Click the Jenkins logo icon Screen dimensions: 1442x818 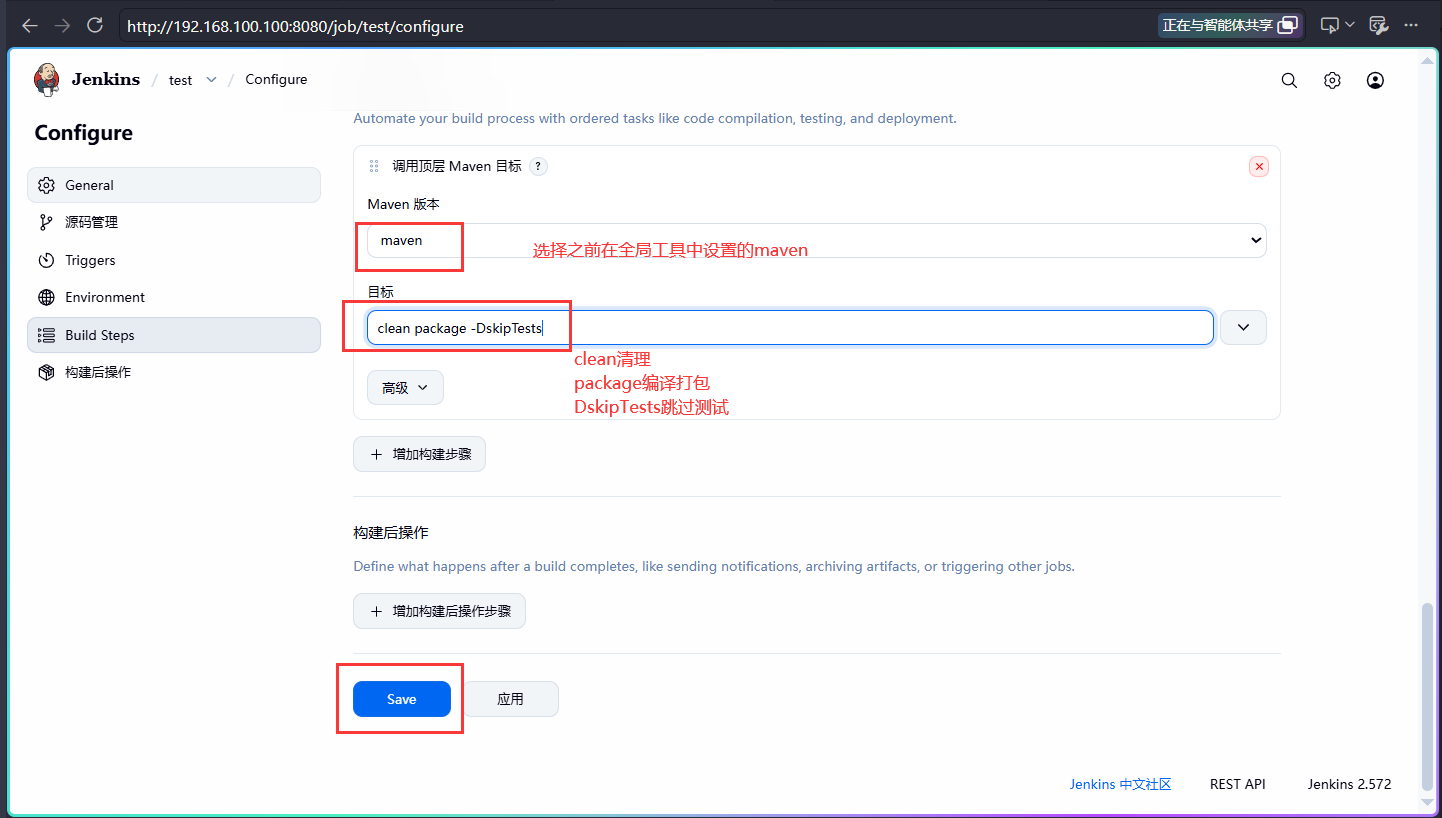pos(46,80)
